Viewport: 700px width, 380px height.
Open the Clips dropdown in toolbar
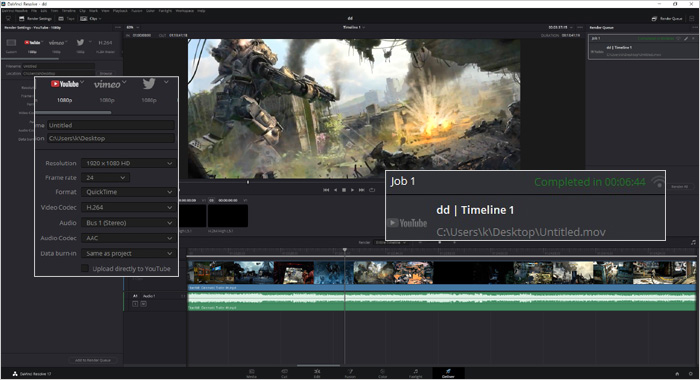pos(91,19)
